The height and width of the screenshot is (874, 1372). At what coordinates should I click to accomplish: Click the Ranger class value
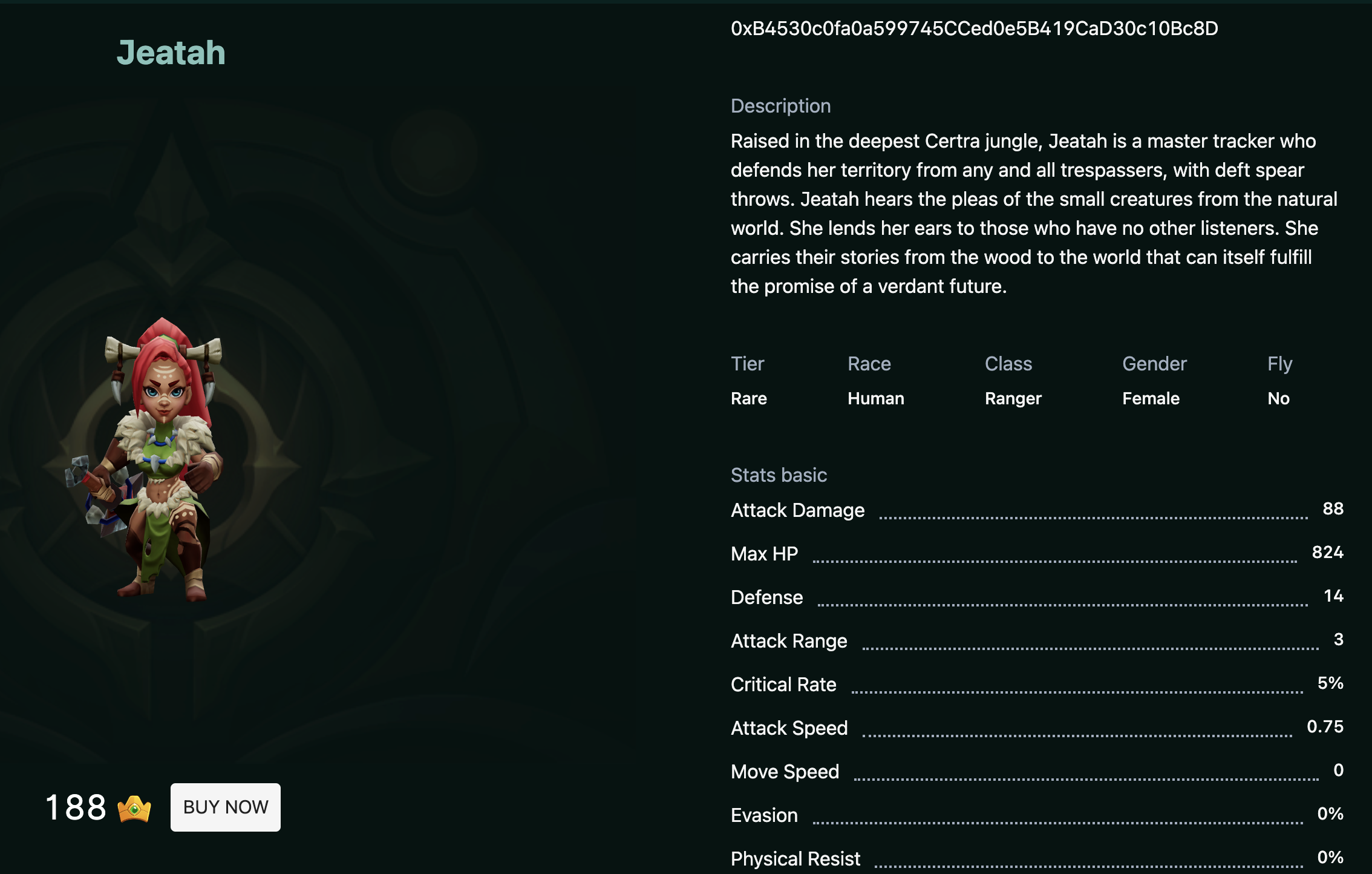1013,398
